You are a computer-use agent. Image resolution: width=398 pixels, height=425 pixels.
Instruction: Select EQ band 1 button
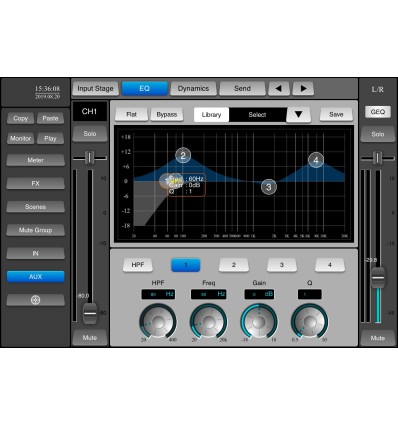186,265
